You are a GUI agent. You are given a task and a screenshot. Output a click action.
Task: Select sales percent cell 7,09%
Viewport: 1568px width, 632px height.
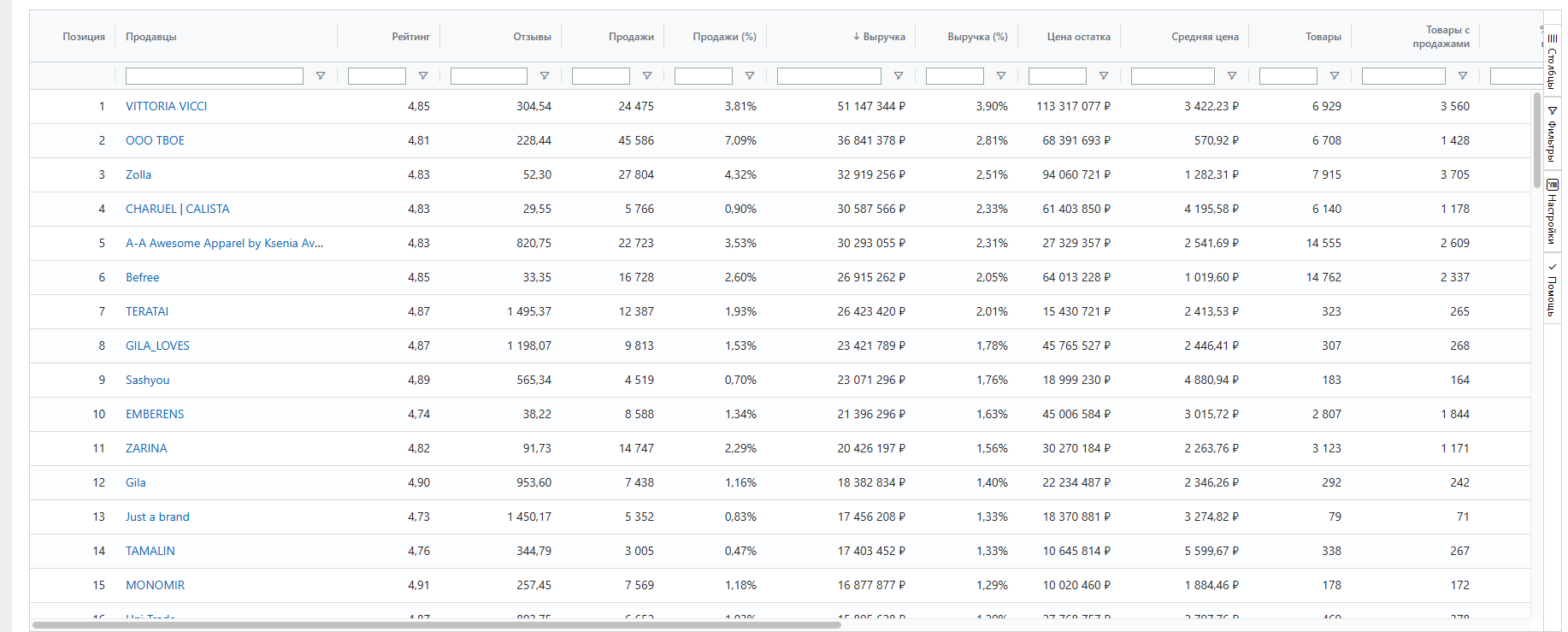[x=740, y=140]
